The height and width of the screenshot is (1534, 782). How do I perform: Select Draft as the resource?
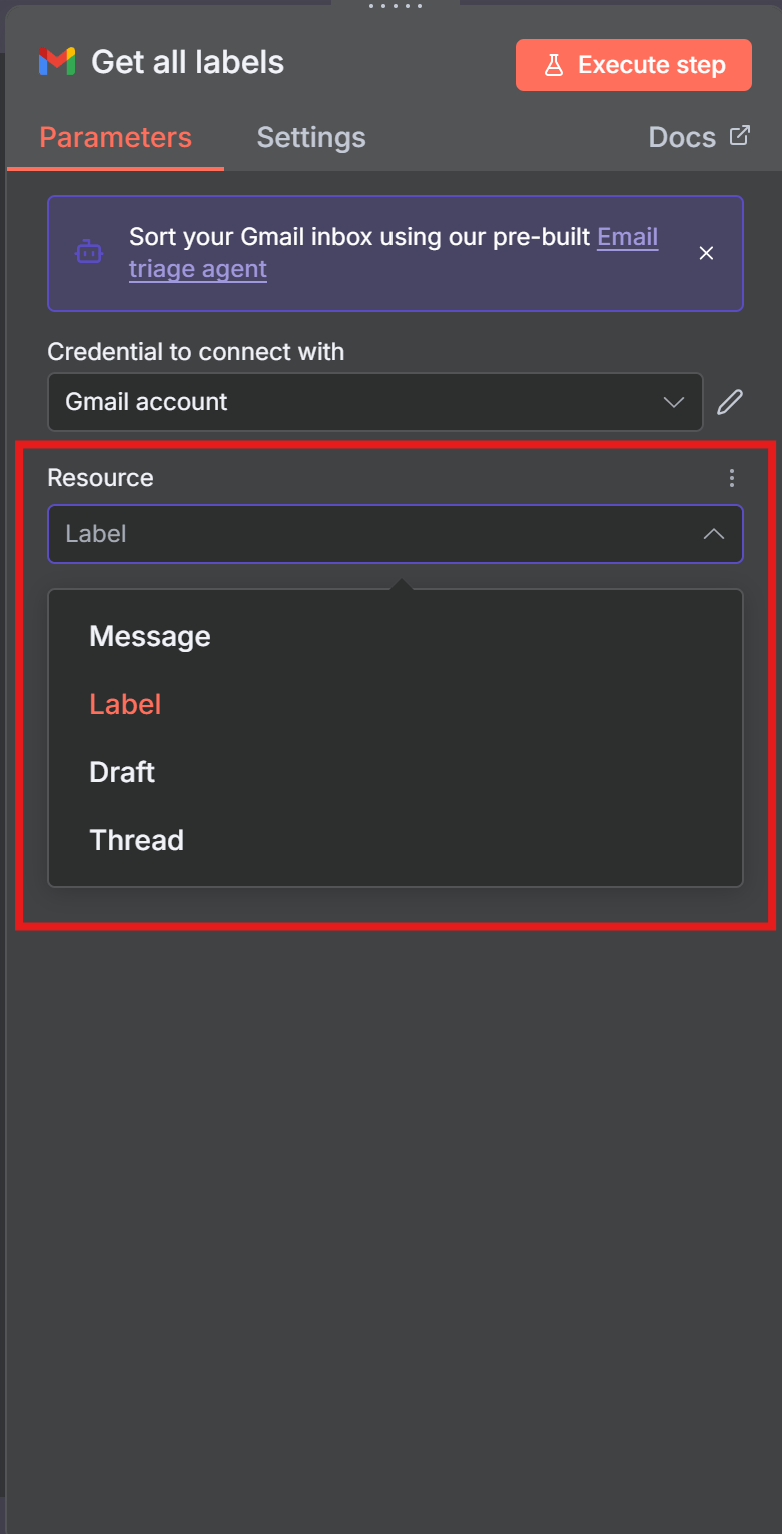[x=122, y=772]
